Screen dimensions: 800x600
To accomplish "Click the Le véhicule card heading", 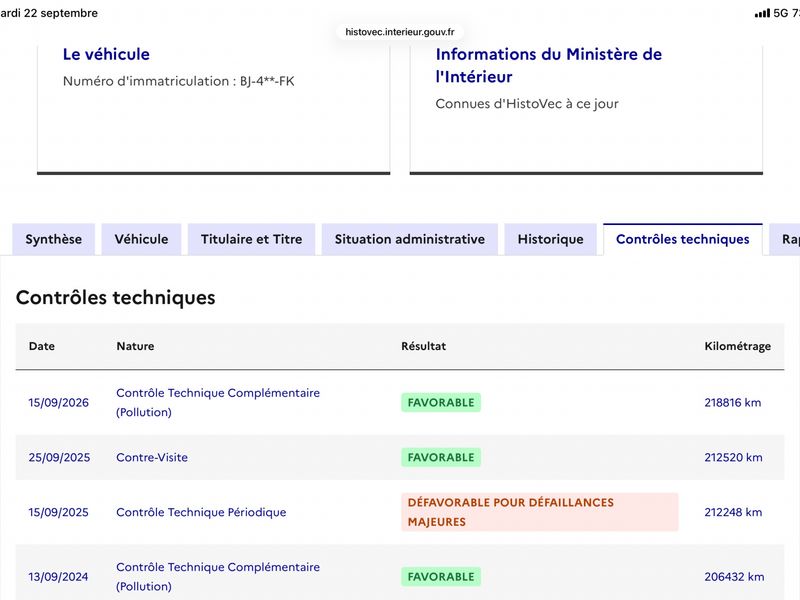I will 106,54.
